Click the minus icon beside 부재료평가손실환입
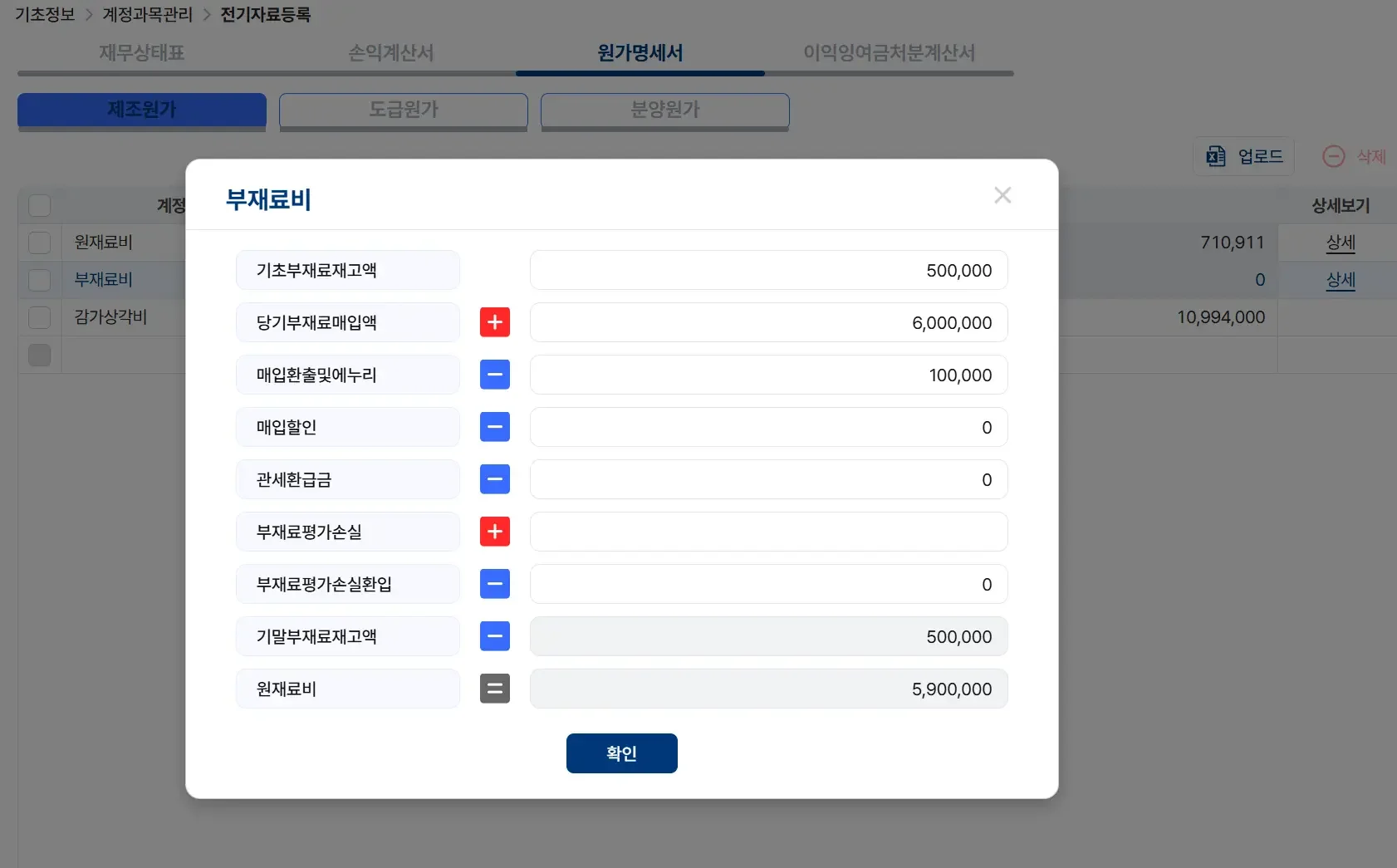This screenshot has width=1397, height=868. [494, 584]
